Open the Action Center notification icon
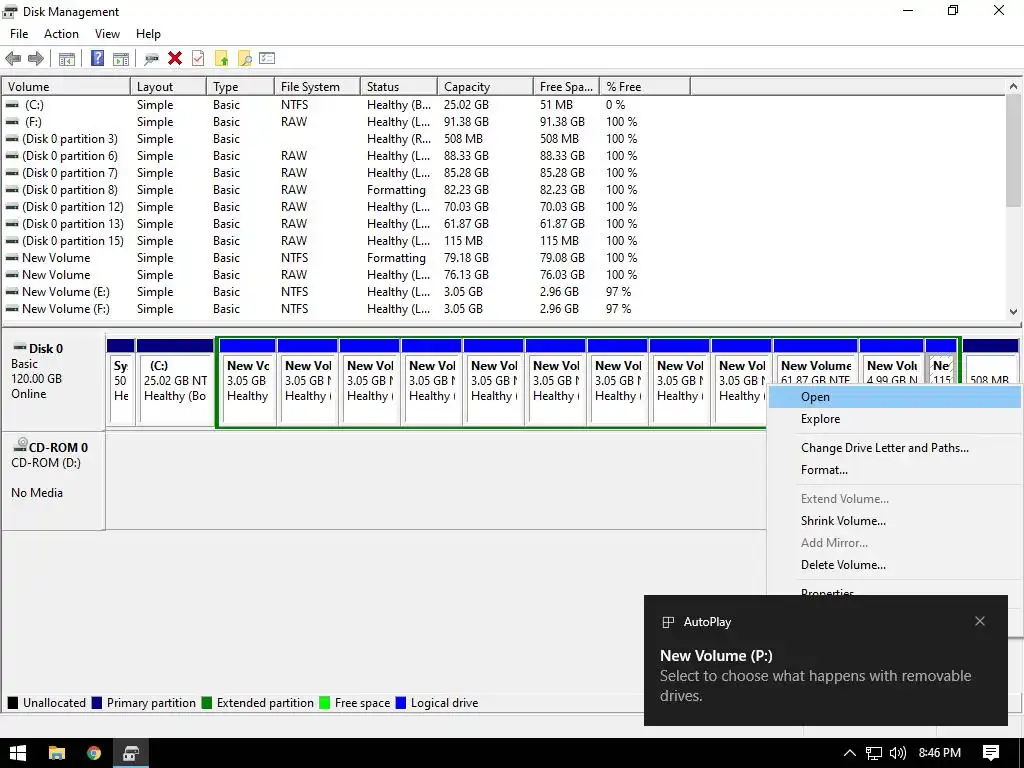The image size is (1024, 768). coord(991,753)
